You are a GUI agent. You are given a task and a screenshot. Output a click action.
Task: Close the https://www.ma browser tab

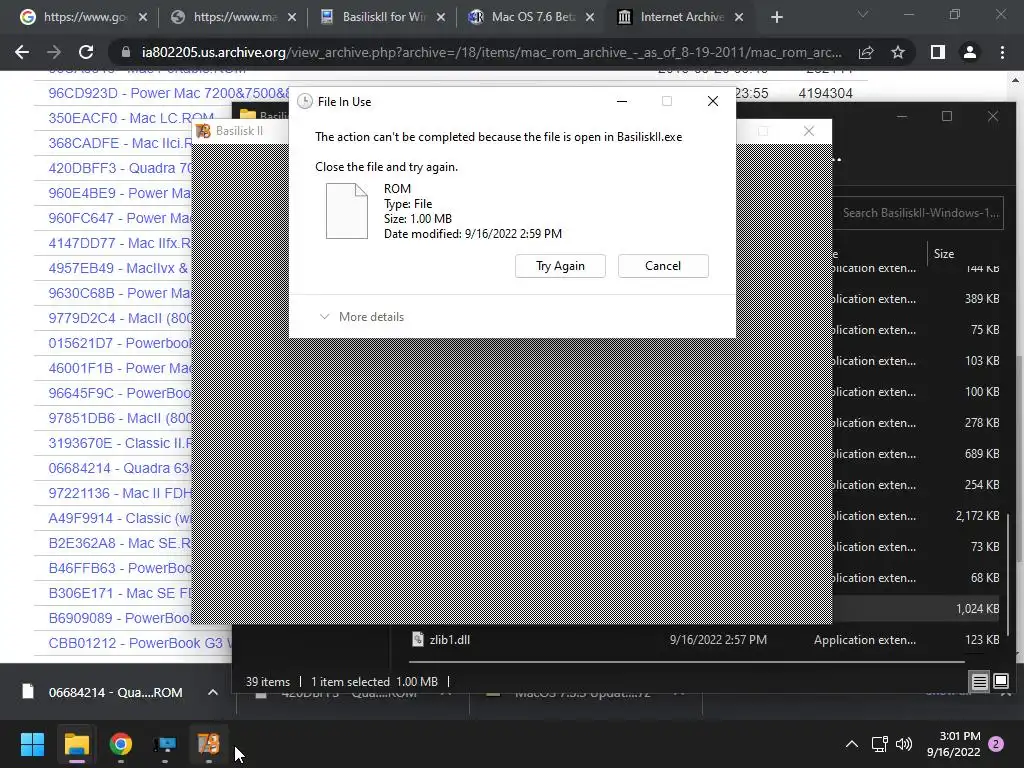coord(292,17)
